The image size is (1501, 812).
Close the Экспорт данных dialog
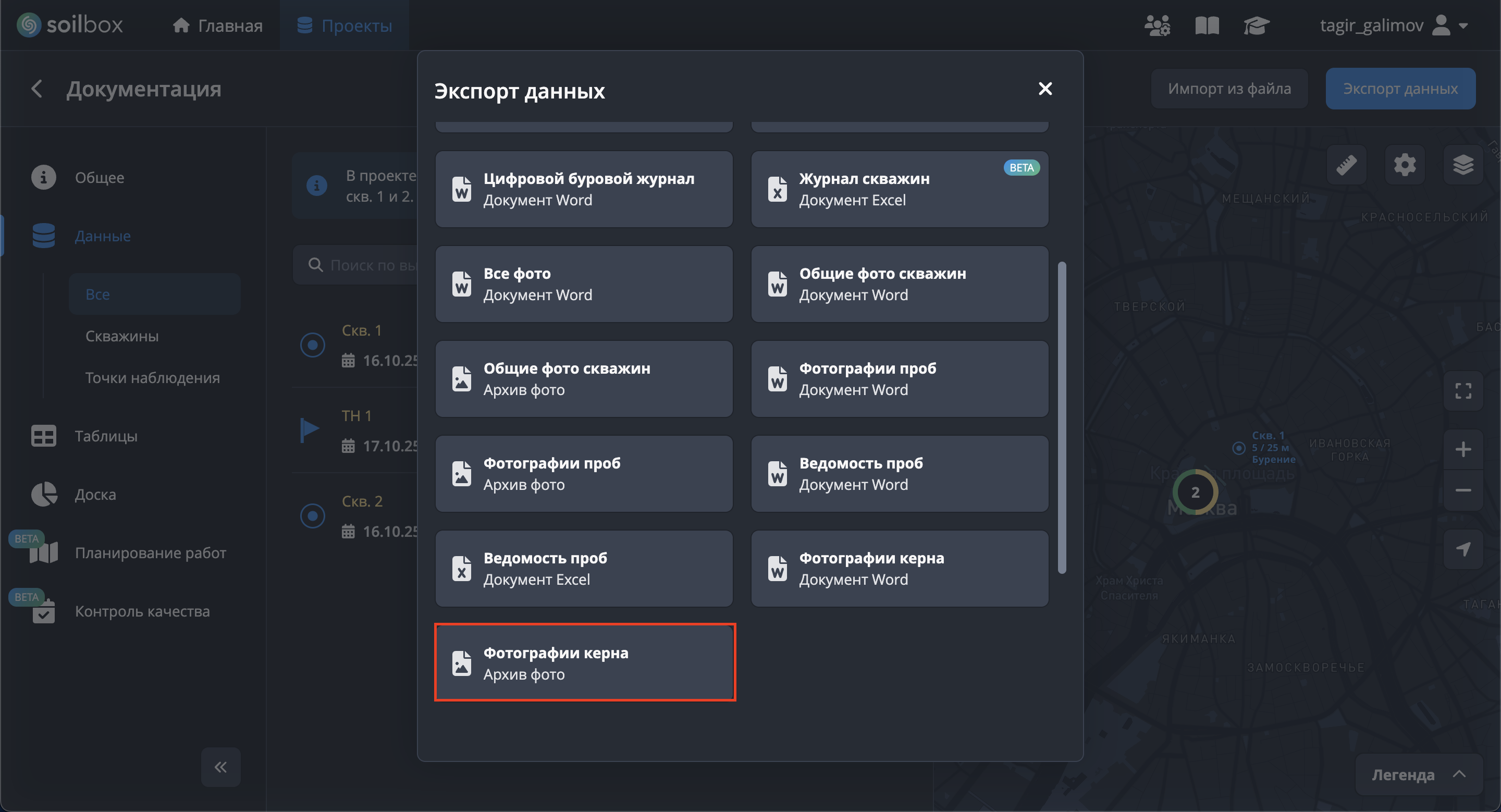(1045, 89)
